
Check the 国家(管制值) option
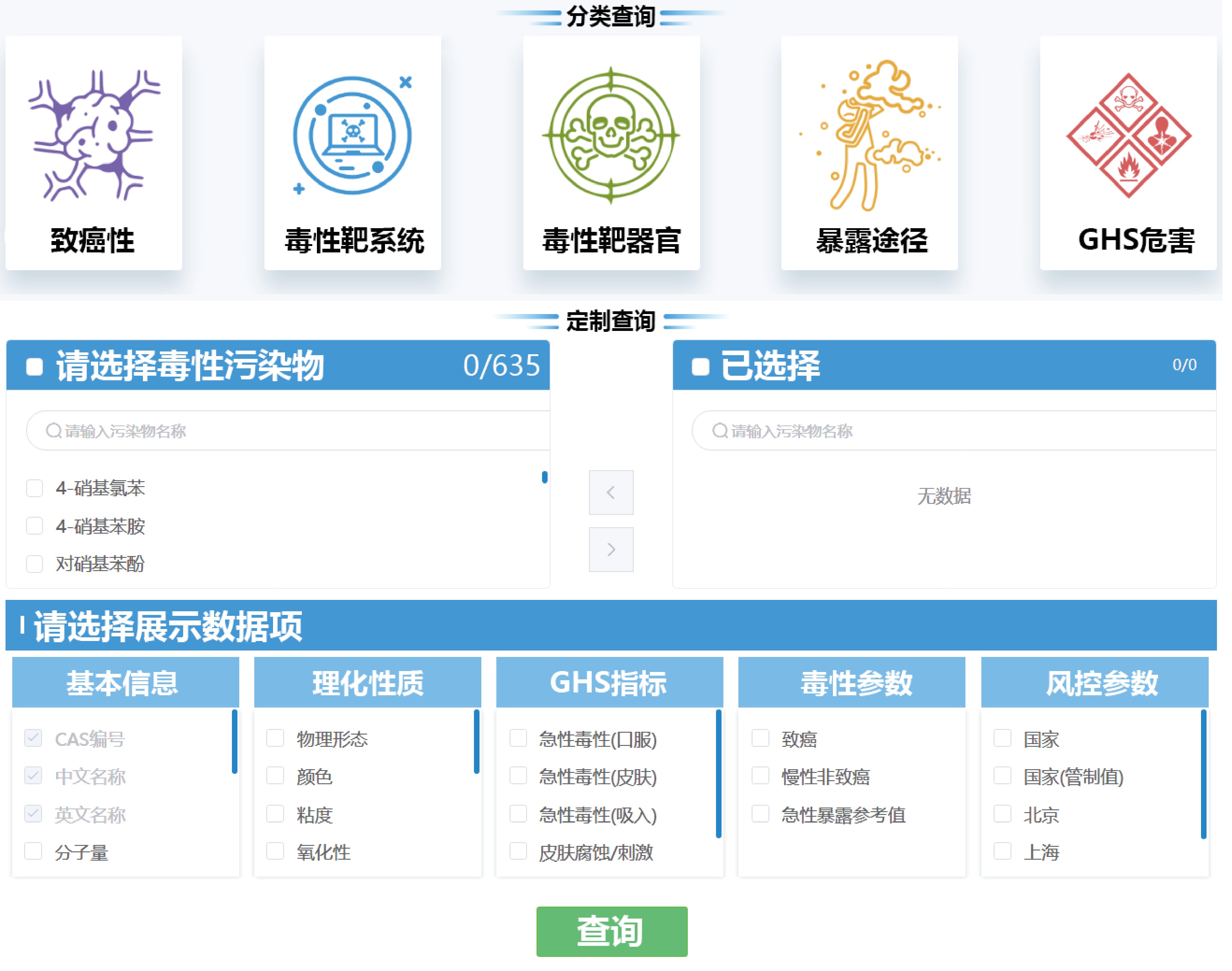(x=1002, y=775)
